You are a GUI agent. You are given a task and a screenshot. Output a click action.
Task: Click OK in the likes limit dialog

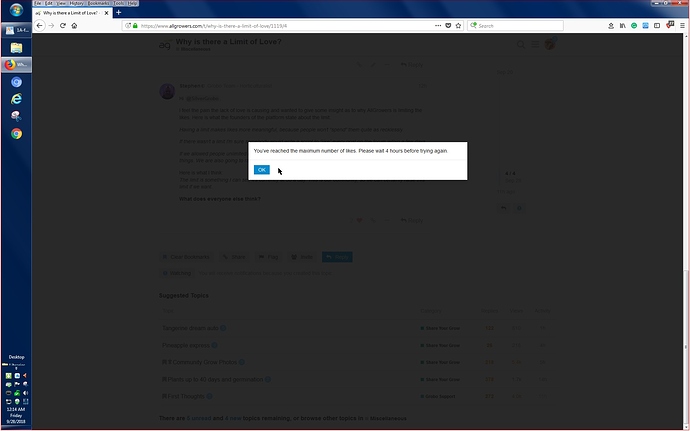coord(261,170)
